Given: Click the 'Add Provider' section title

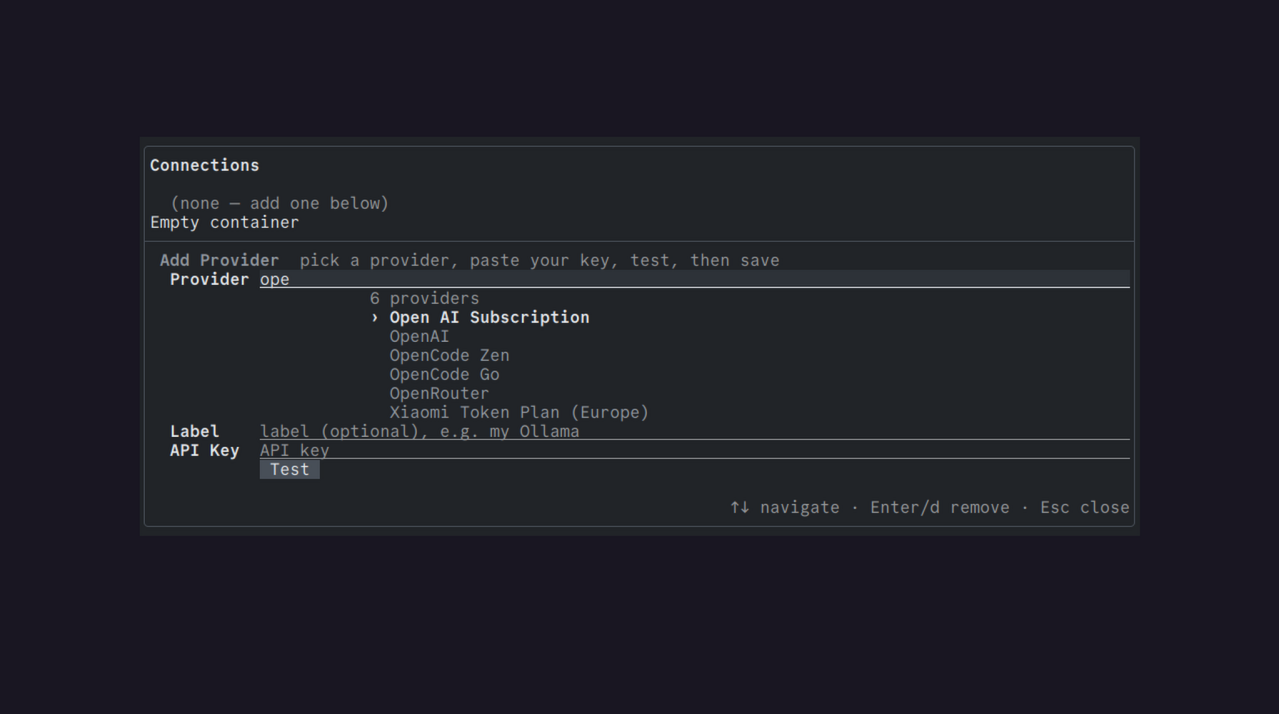Looking at the screenshot, I should coord(219,260).
